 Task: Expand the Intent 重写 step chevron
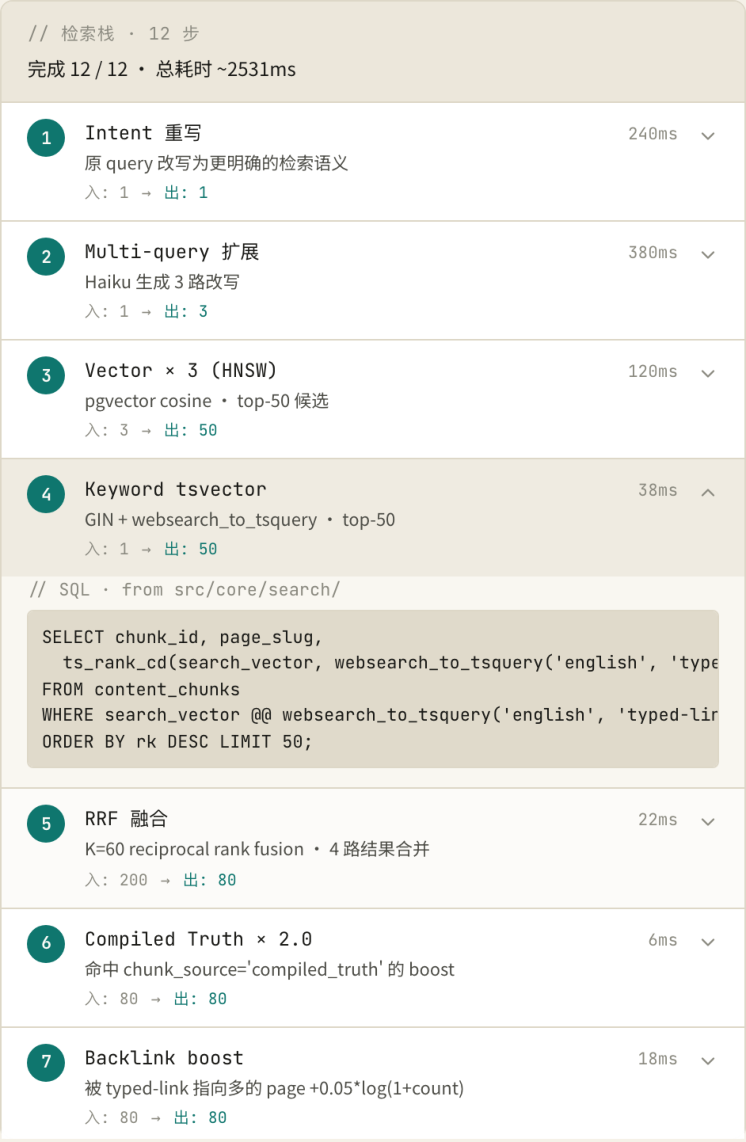tap(707, 135)
